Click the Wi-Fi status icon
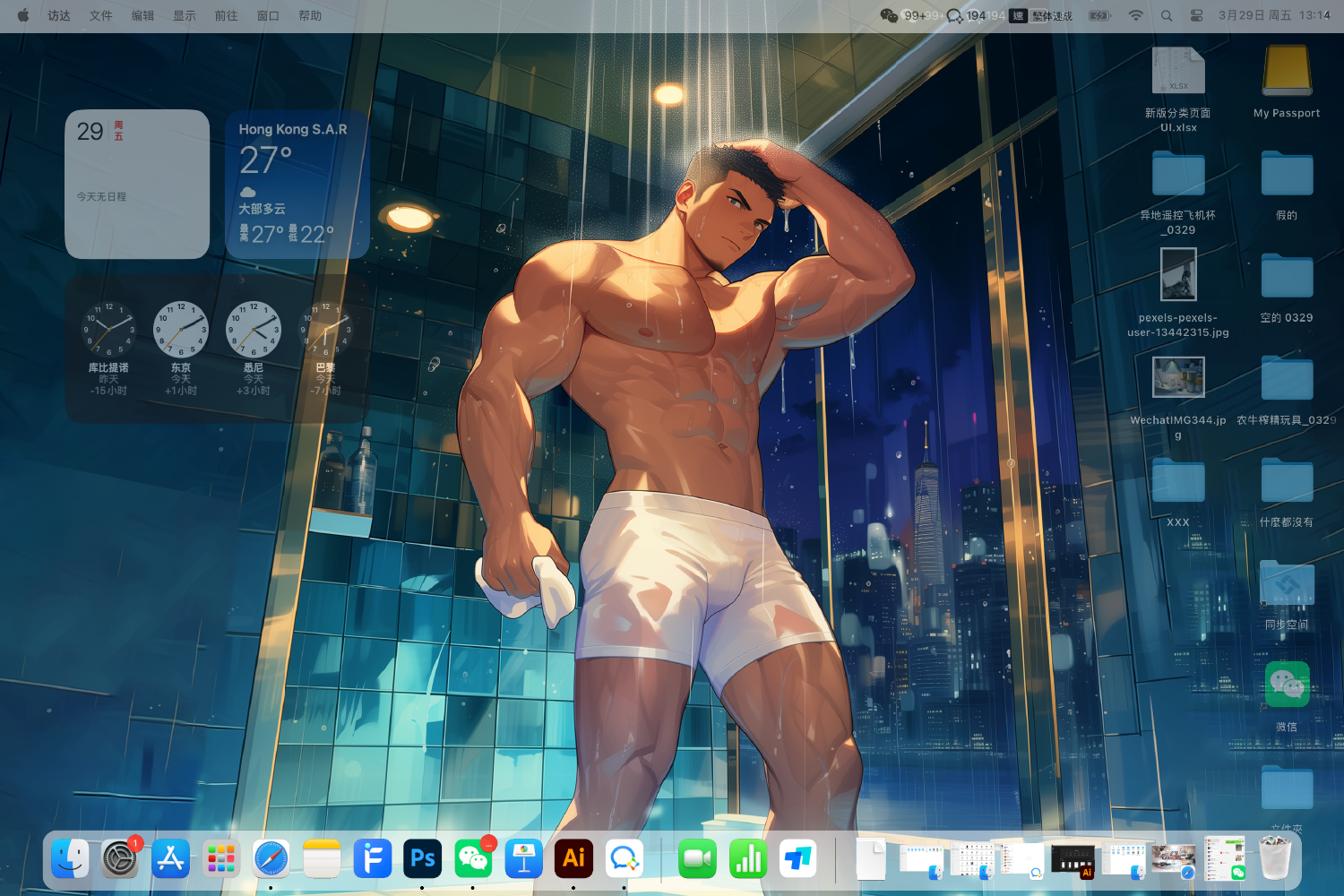This screenshot has width=1344, height=896. [x=1135, y=16]
